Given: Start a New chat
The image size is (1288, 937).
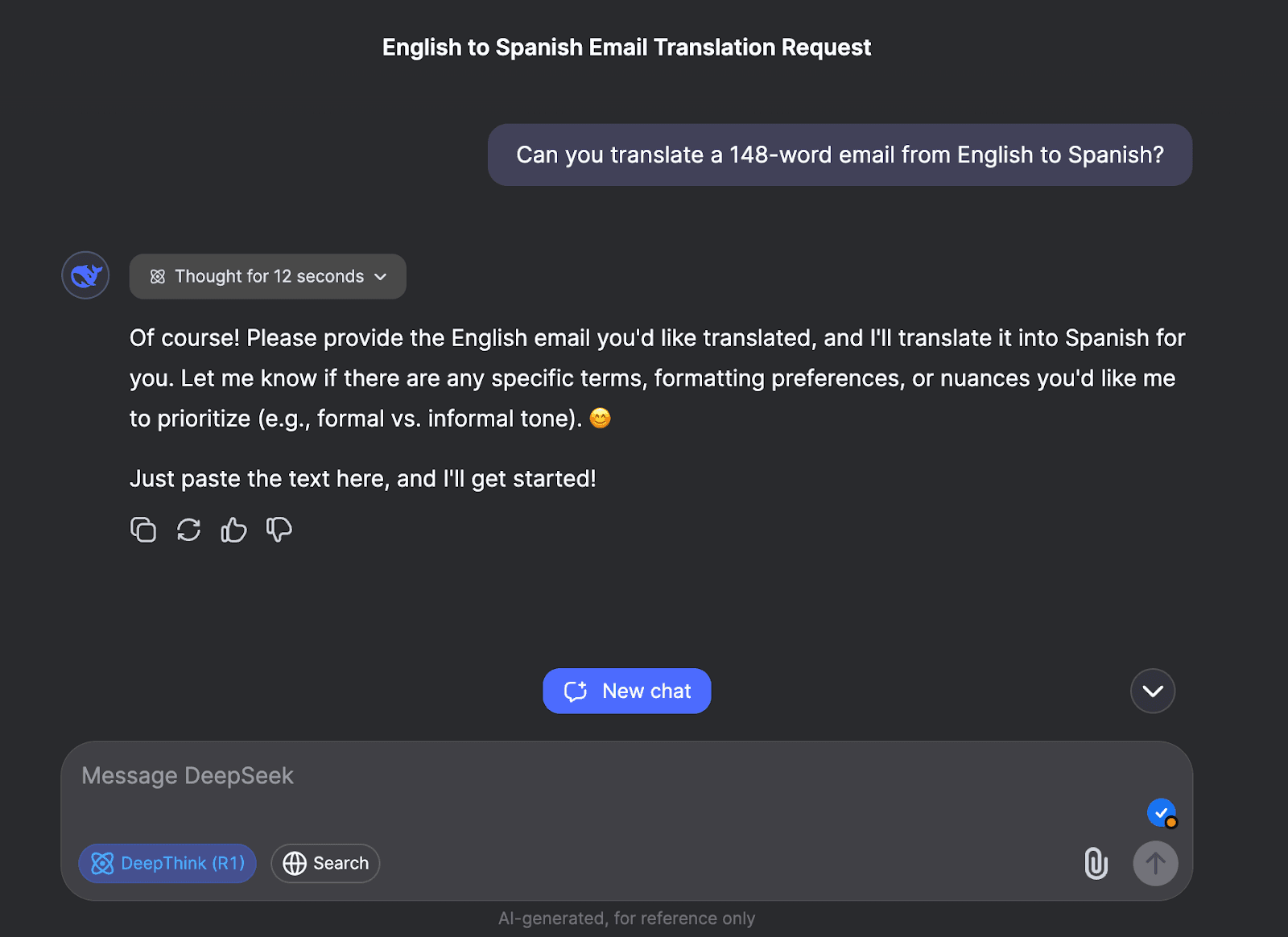Looking at the screenshot, I should pos(626,691).
